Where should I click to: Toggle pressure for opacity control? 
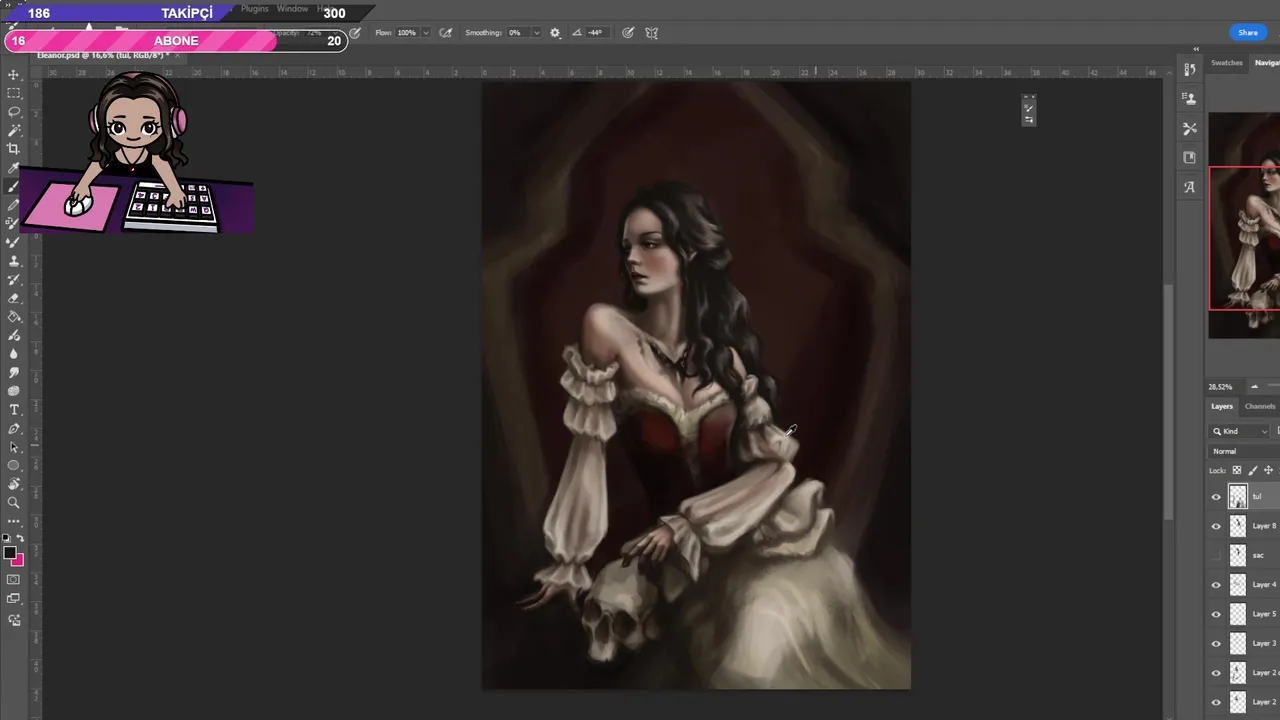(355, 33)
